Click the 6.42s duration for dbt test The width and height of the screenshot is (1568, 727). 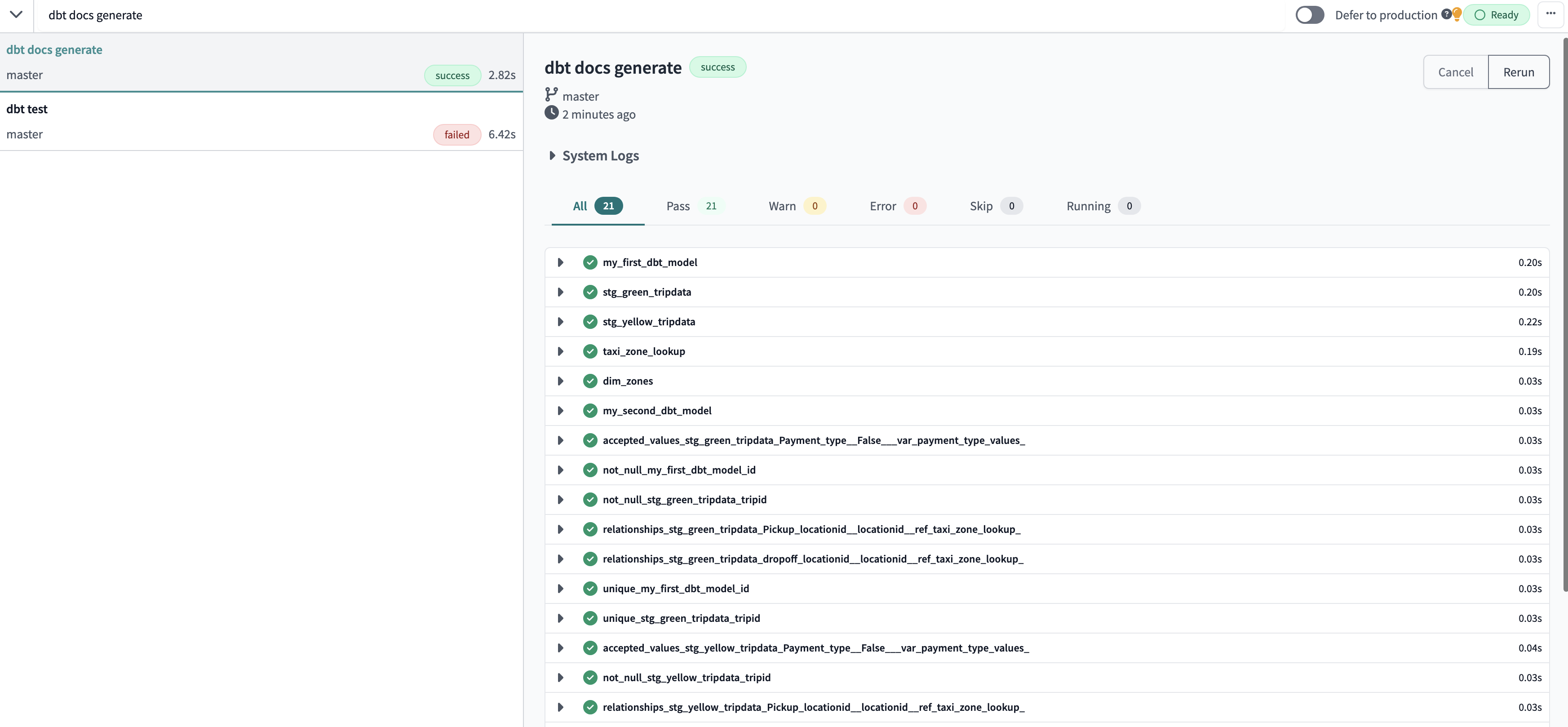(501, 134)
